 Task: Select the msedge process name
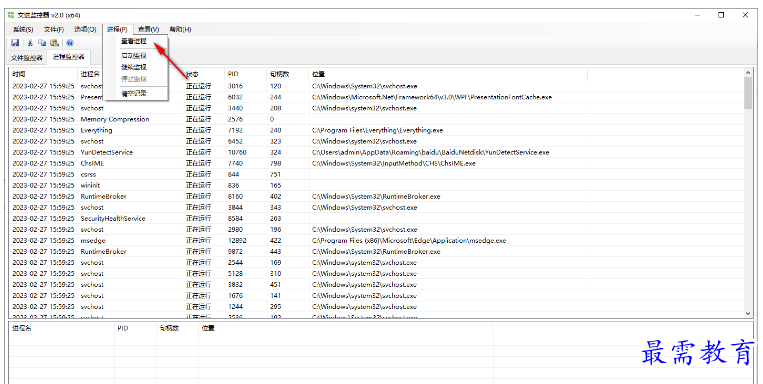(93, 240)
